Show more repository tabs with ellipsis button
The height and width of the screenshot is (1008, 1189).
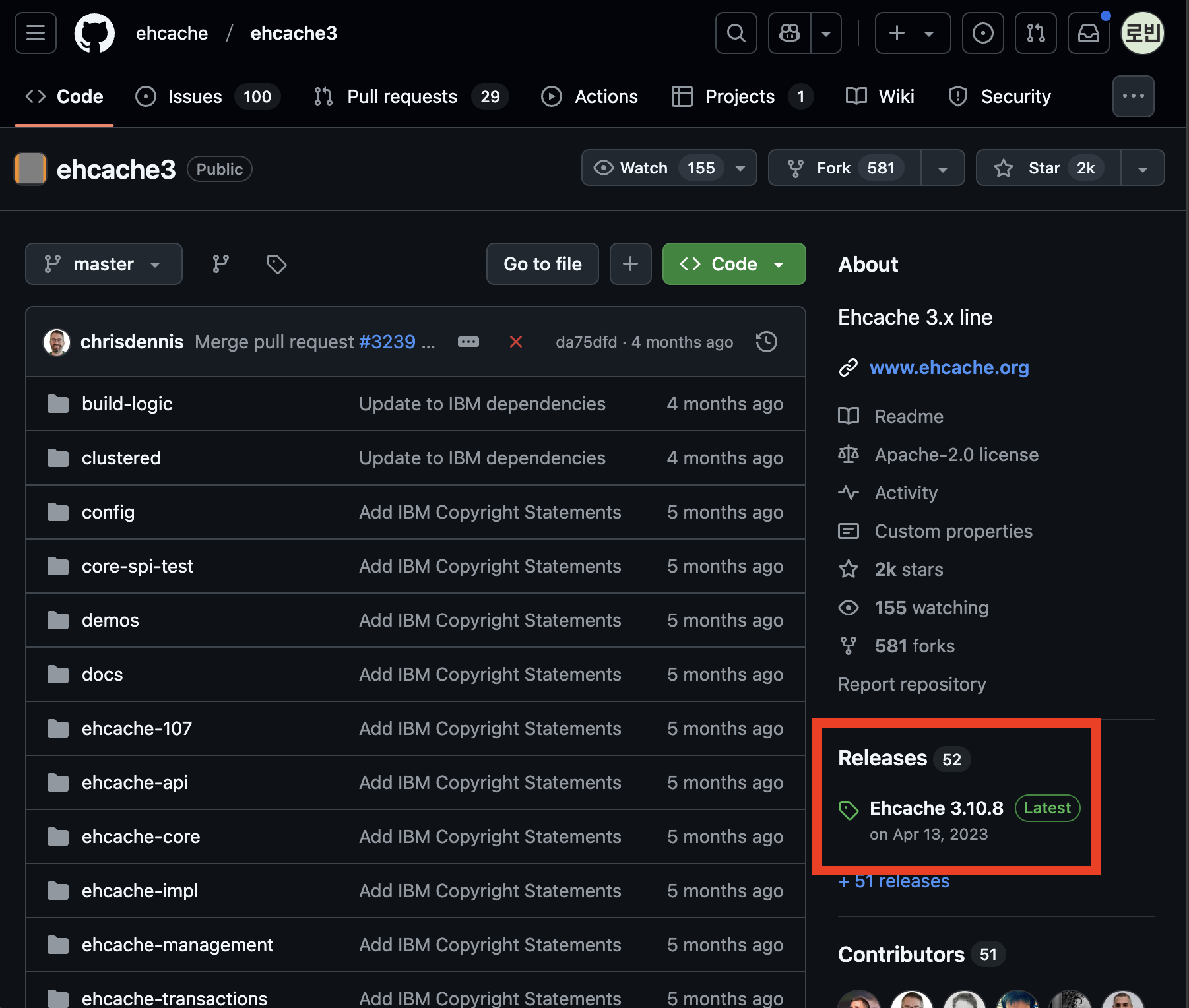point(1134,96)
